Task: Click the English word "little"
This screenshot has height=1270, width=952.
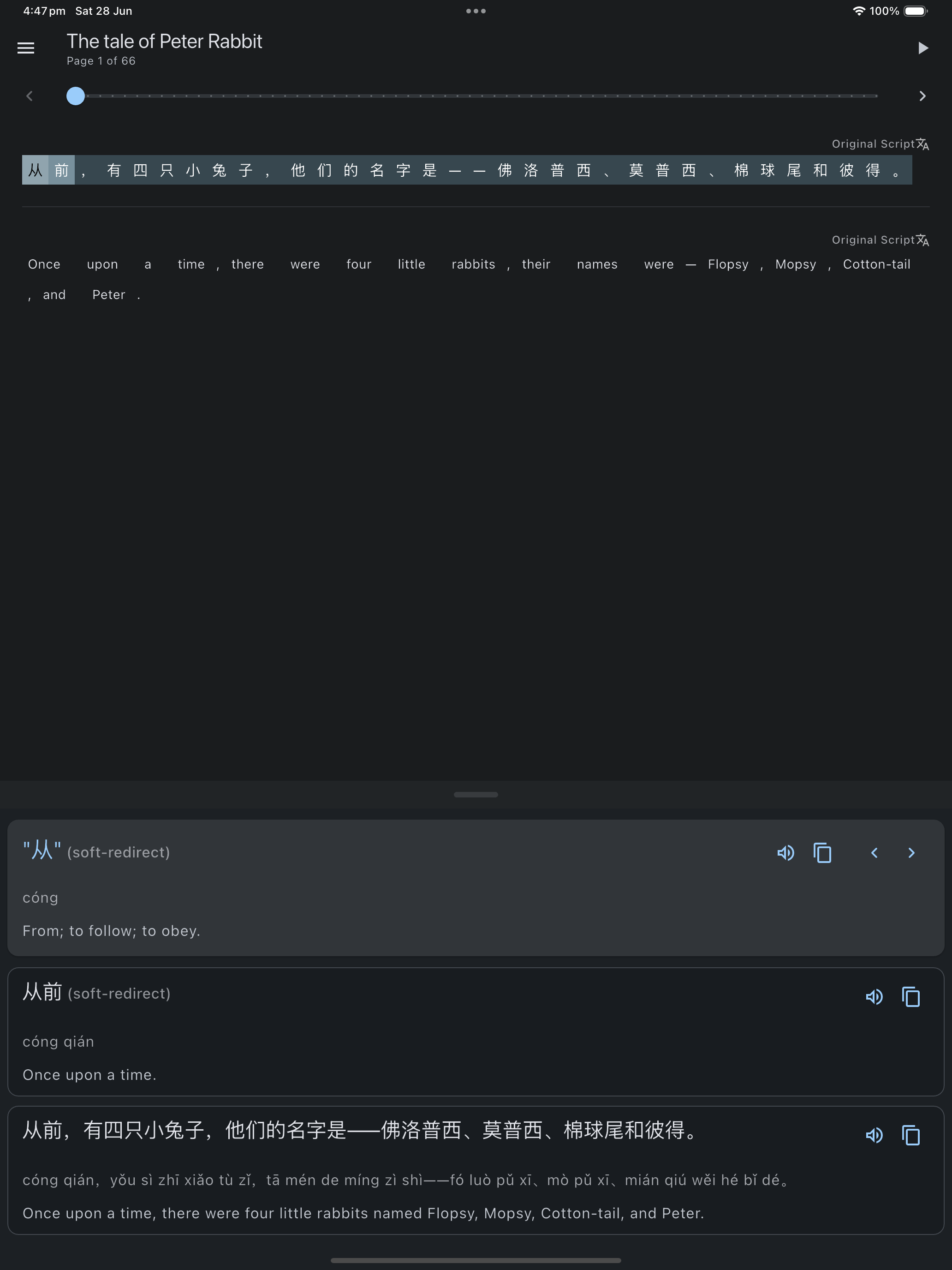Action: (x=411, y=264)
